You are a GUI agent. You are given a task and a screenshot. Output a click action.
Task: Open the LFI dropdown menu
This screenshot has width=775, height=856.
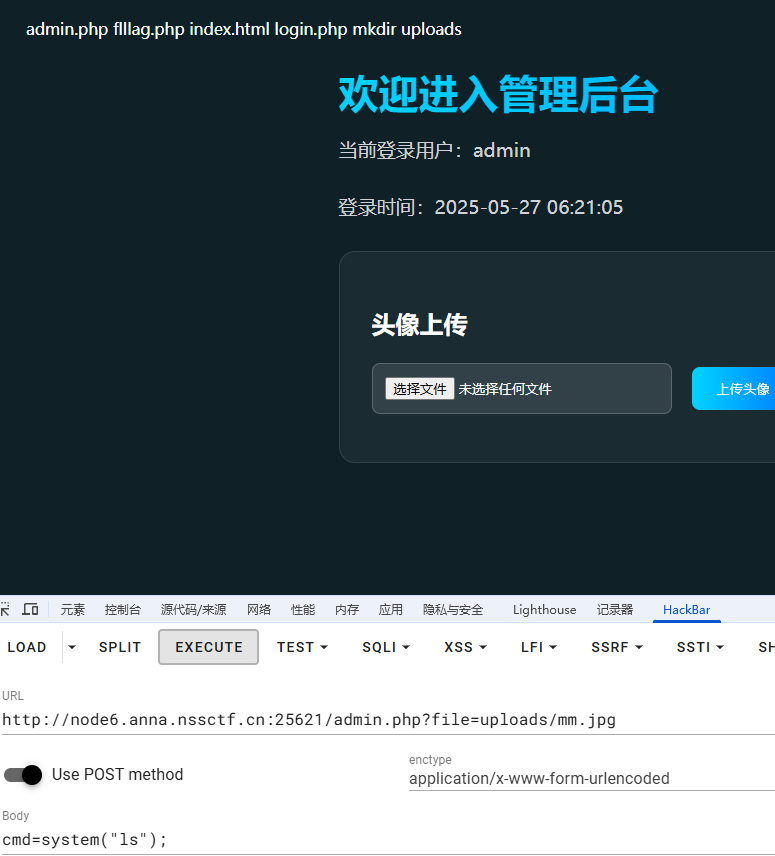pos(539,647)
